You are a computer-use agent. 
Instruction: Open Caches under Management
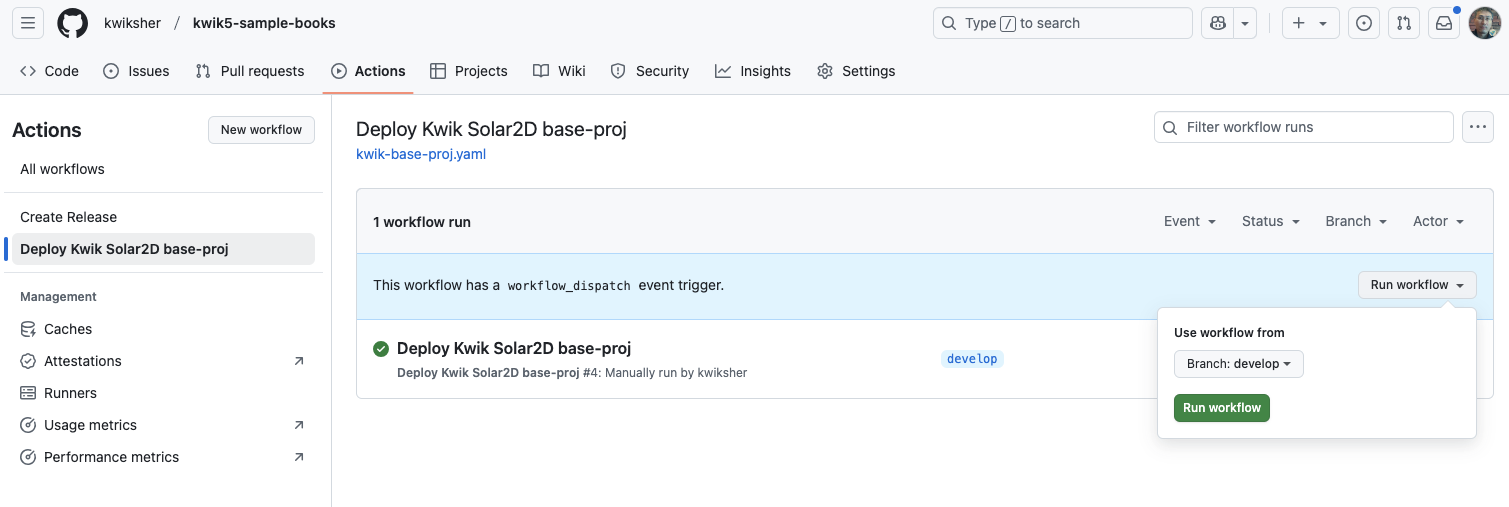coord(163,329)
